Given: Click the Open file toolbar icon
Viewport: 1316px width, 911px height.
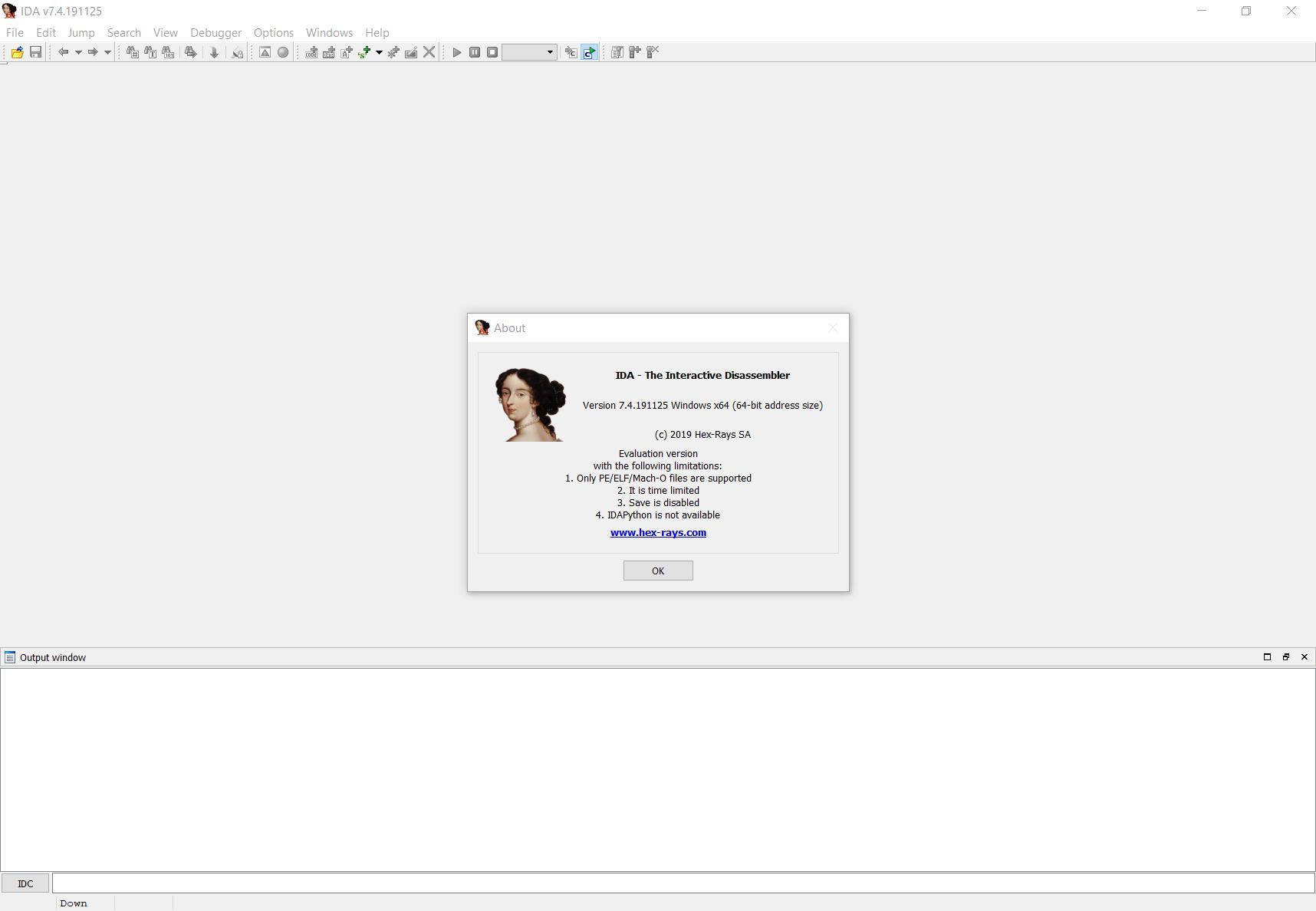Looking at the screenshot, I should (17, 52).
